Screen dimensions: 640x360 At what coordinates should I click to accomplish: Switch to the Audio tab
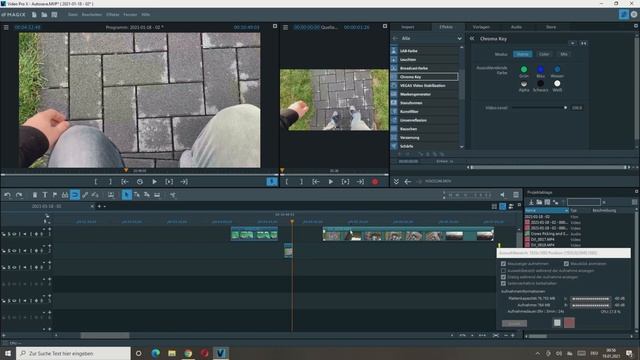[x=516, y=27]
